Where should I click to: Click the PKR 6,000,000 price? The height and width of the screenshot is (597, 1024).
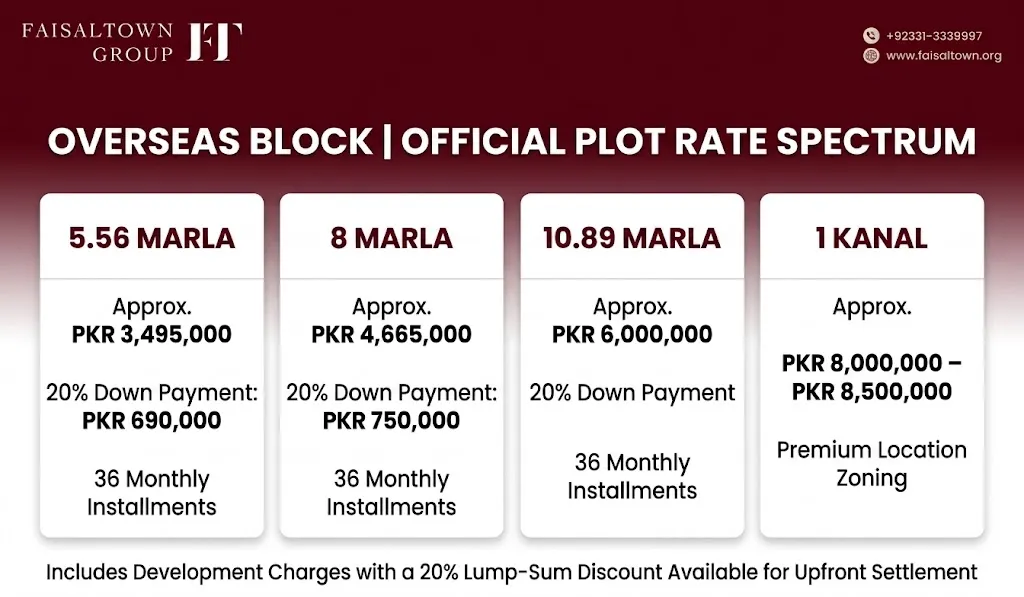[632, 334]
